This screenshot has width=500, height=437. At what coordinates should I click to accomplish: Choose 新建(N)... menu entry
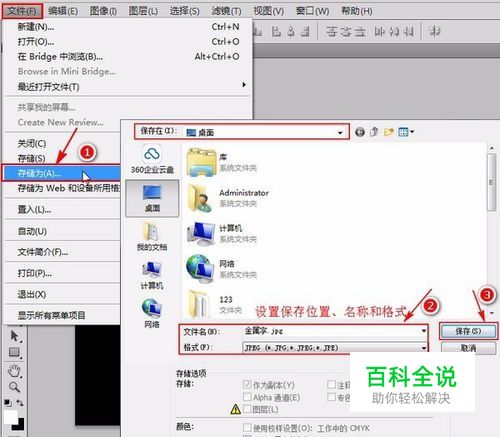pos(128,26)
